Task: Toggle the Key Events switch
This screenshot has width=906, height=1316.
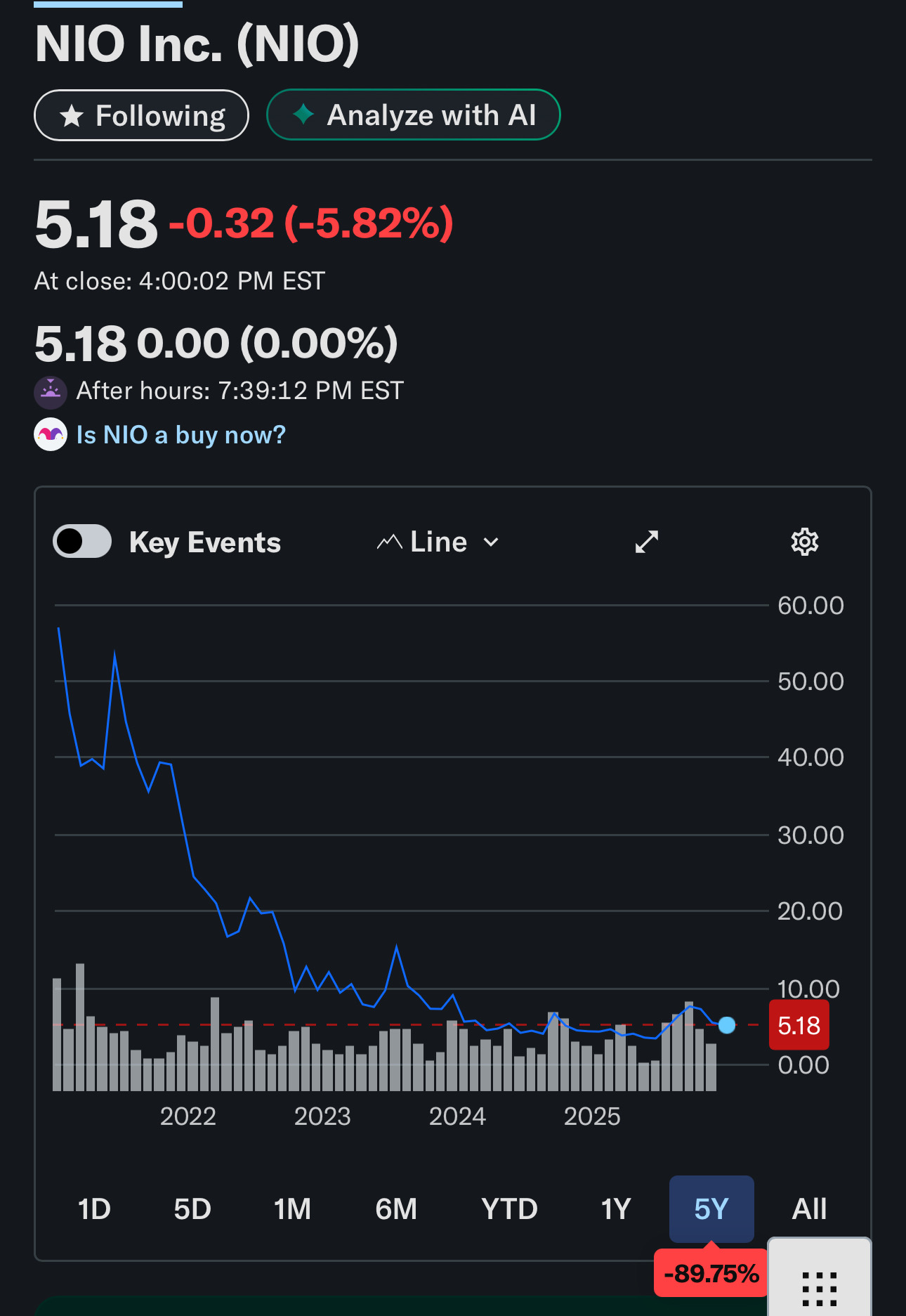Action: 82,541
